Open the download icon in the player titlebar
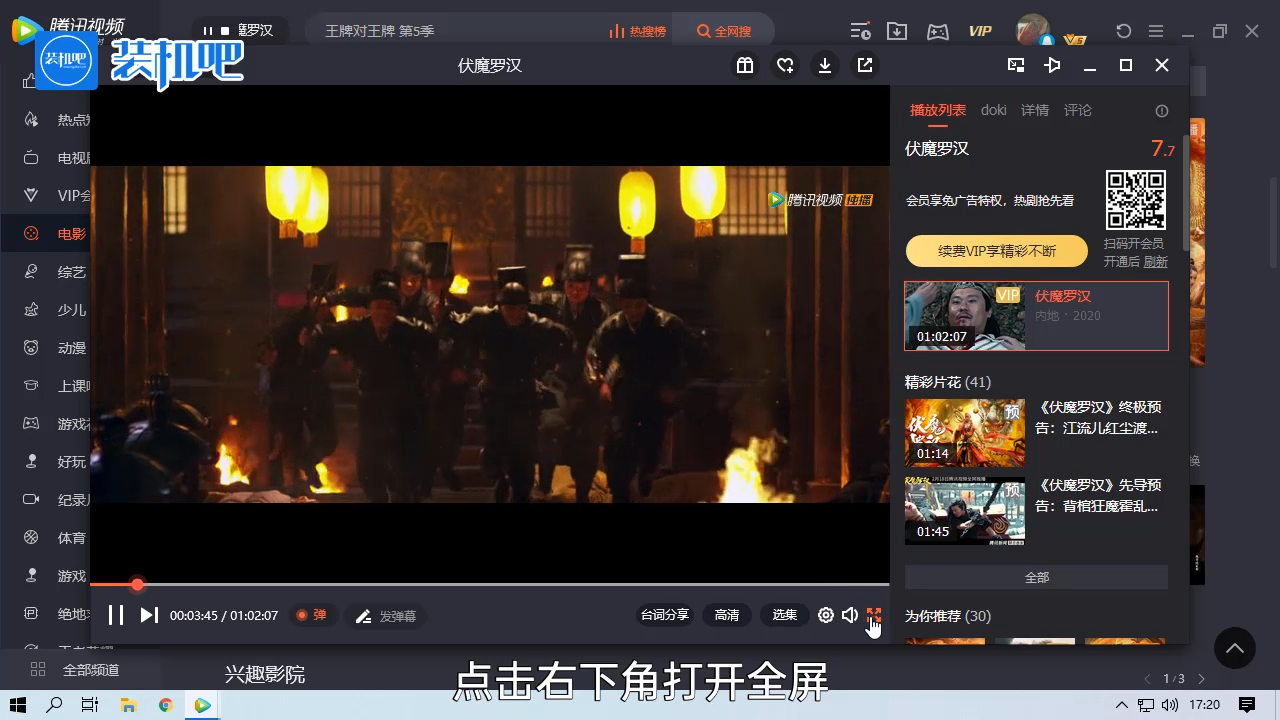1280x720 pixels. [x=825, y=65]
